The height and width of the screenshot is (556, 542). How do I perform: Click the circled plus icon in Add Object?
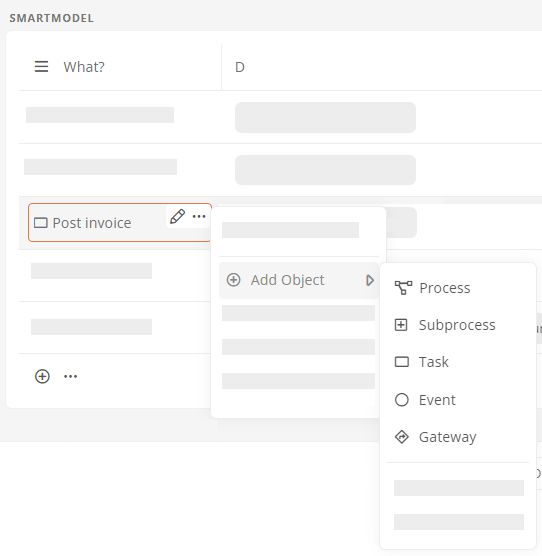[234, 280]
